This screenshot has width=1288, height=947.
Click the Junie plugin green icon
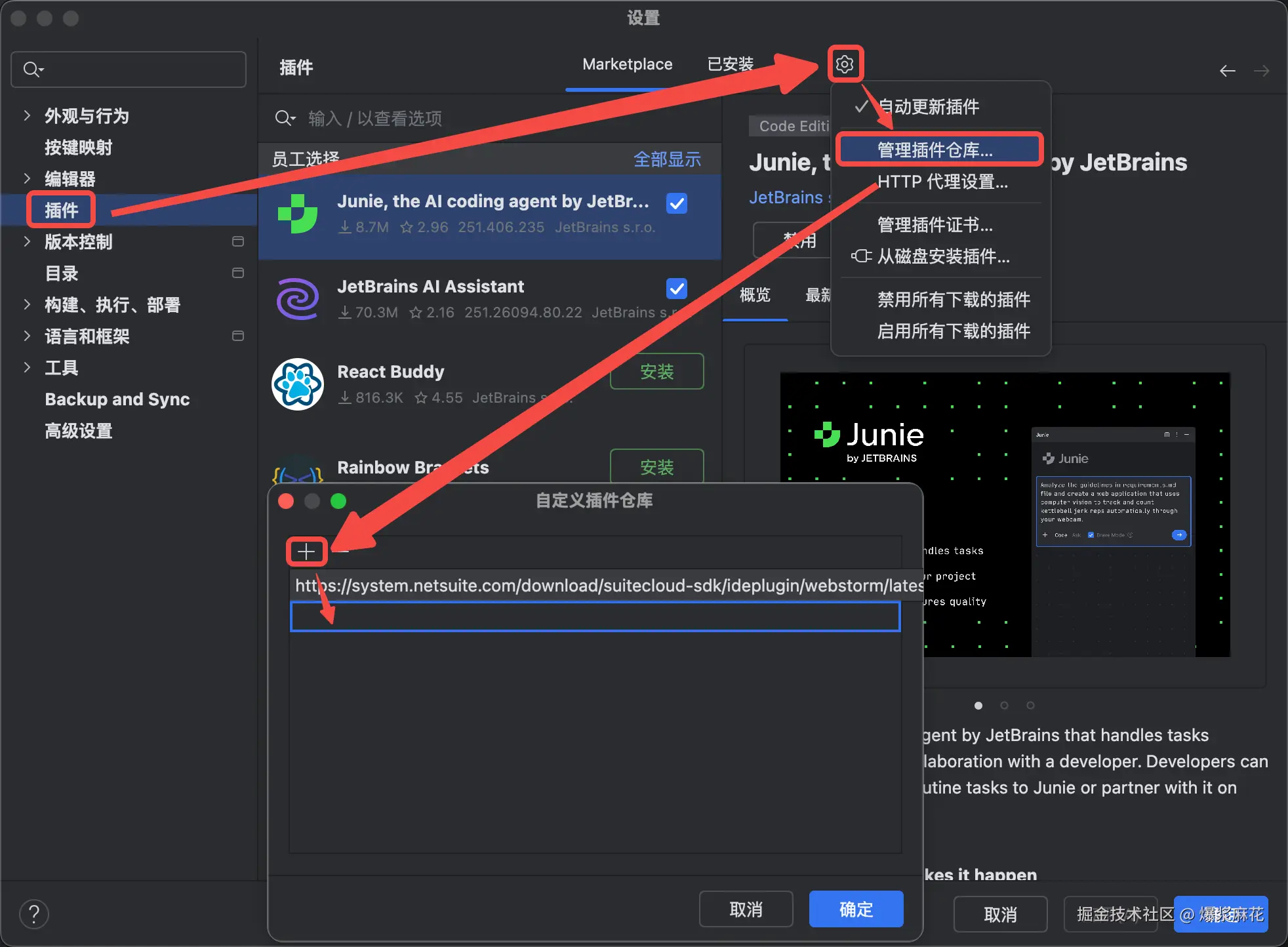point(298,214)
